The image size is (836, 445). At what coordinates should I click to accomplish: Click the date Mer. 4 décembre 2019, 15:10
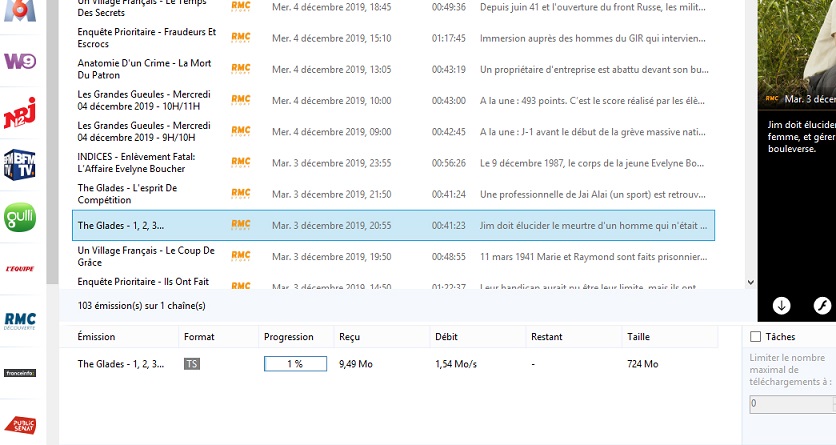332,38
